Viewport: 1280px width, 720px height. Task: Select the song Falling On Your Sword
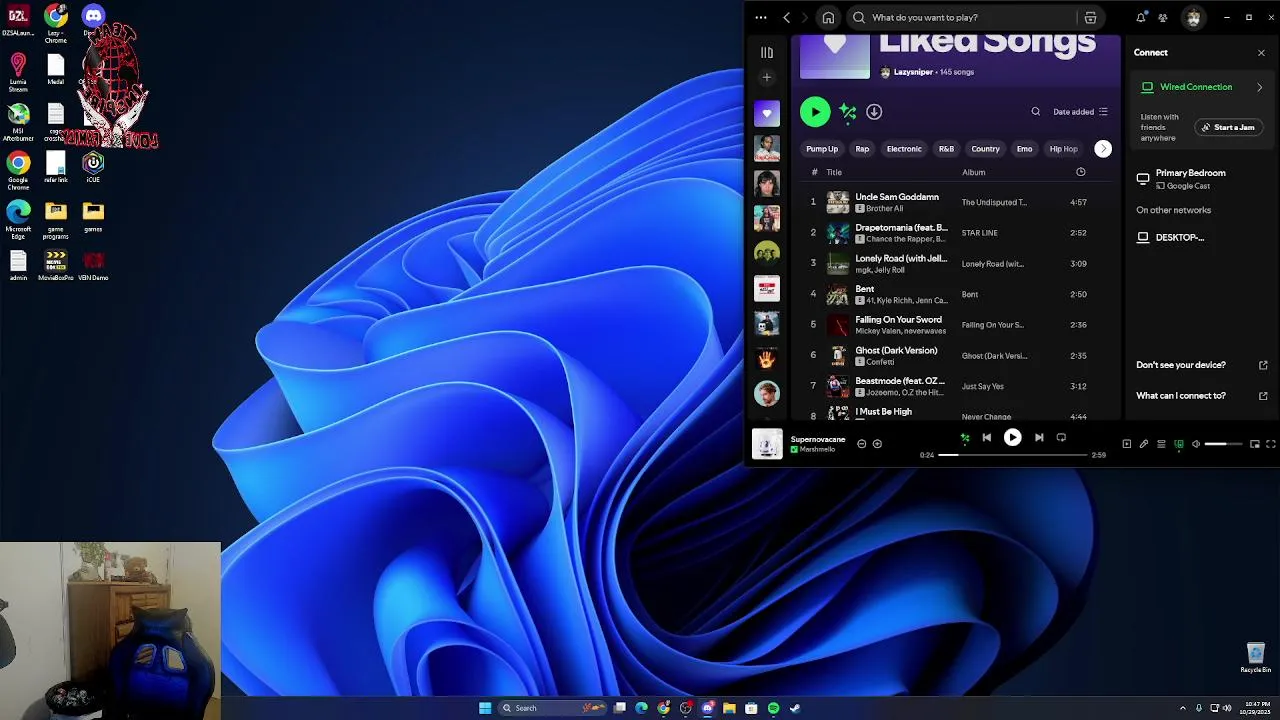click(898, 320)
